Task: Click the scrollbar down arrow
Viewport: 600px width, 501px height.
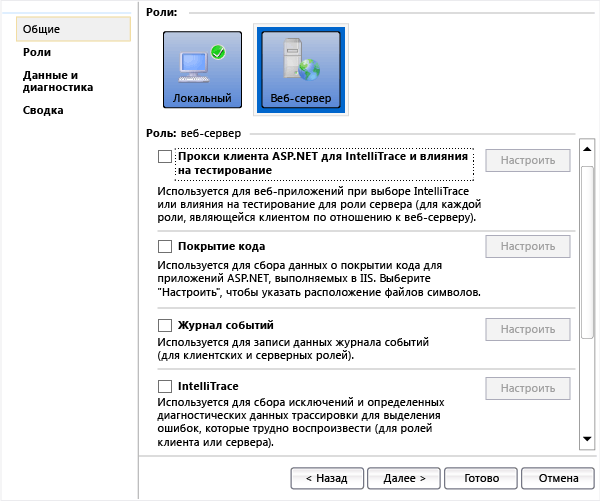Action: (587, 439)
